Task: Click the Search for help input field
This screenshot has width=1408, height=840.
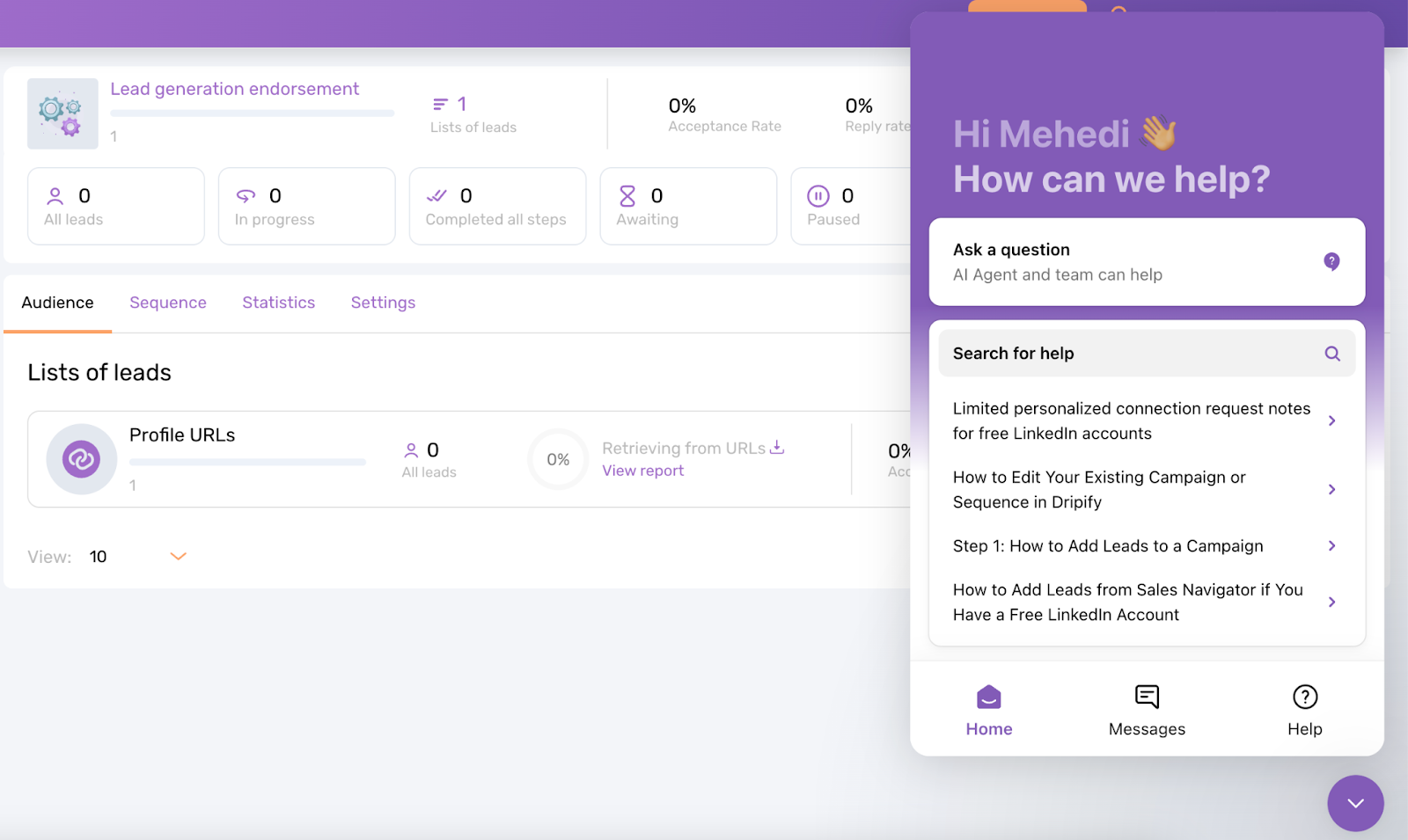Action: 1135,353
